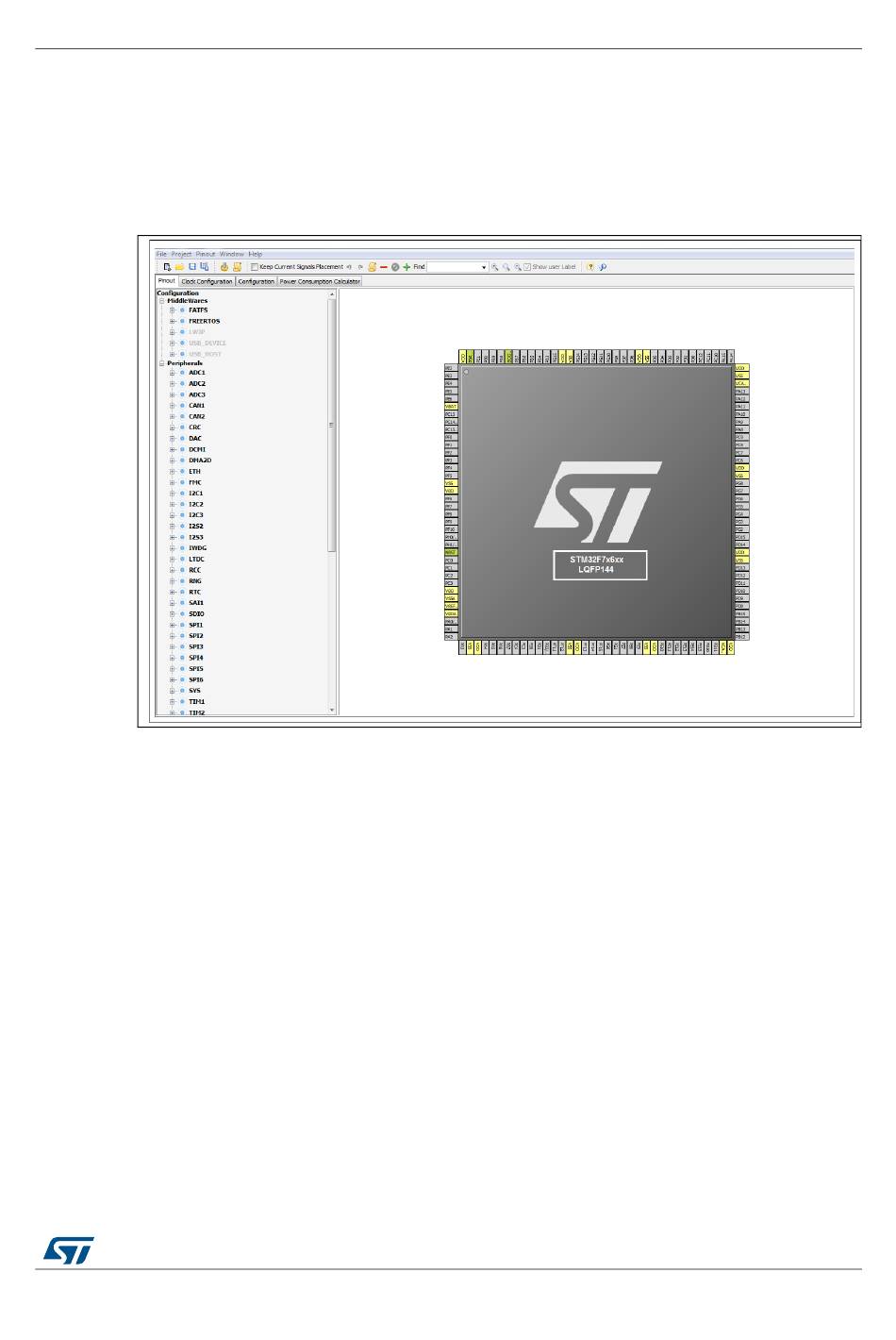
Task: Toggle Keep Current Signals Placement checkbox
Action: 255,267
